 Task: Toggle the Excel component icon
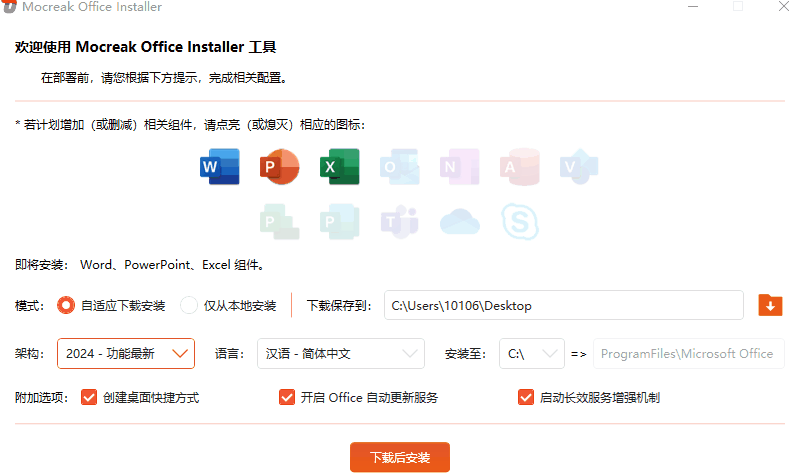(340, 167)
